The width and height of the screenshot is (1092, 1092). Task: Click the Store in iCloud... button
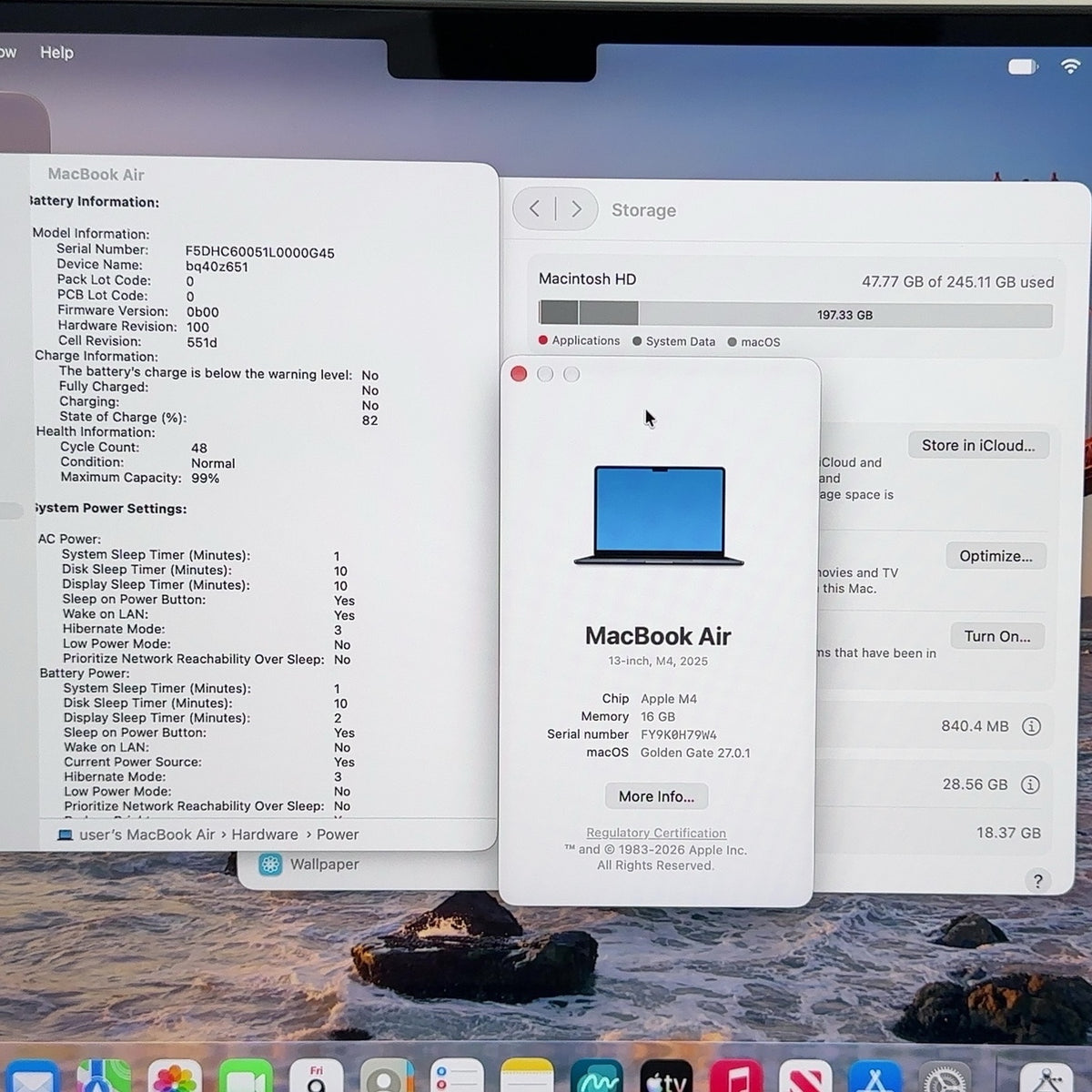coord(978,445)
